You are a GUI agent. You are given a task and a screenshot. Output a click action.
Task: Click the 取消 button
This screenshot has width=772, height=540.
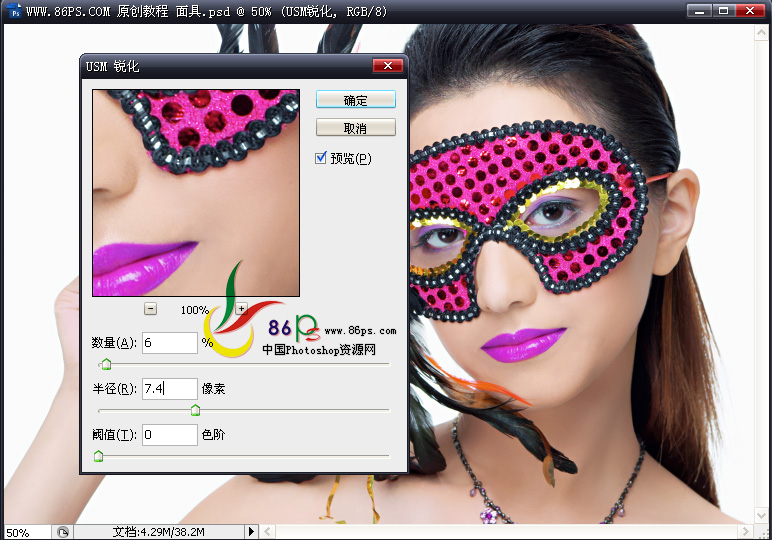pyautogui.click(x=355, y=127)
